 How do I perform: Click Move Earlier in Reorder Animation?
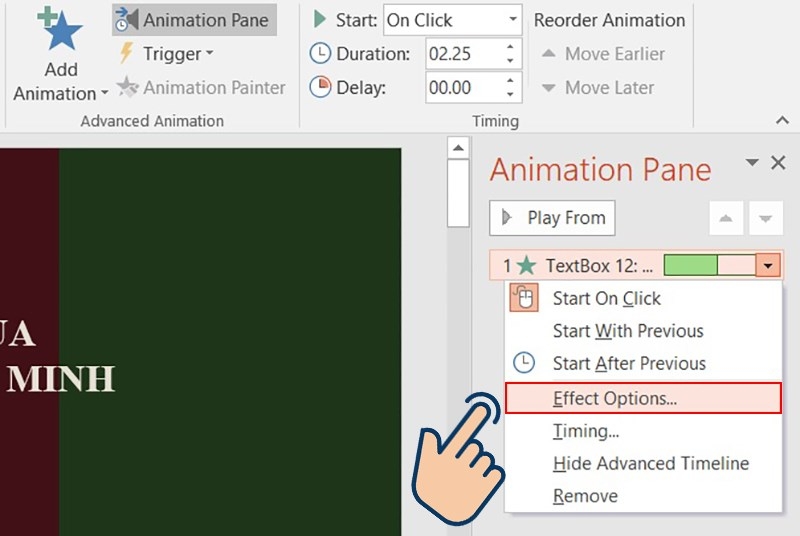pos(603,54)
